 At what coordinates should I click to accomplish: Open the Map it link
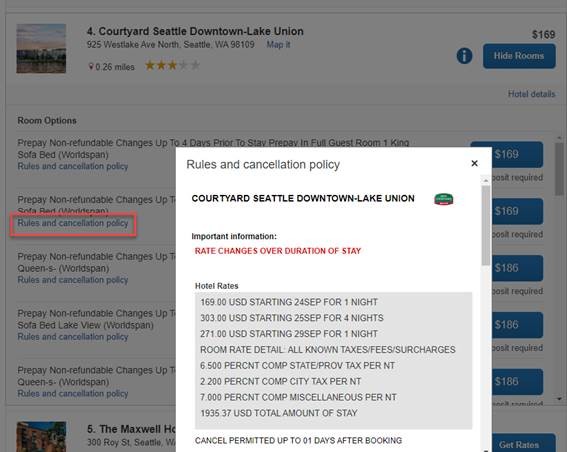[x=278, y=44]
